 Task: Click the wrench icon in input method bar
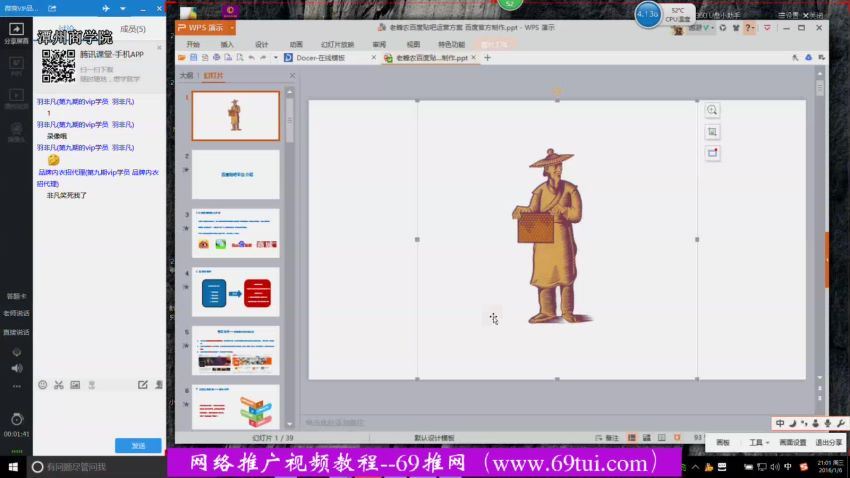coord(840,424)
